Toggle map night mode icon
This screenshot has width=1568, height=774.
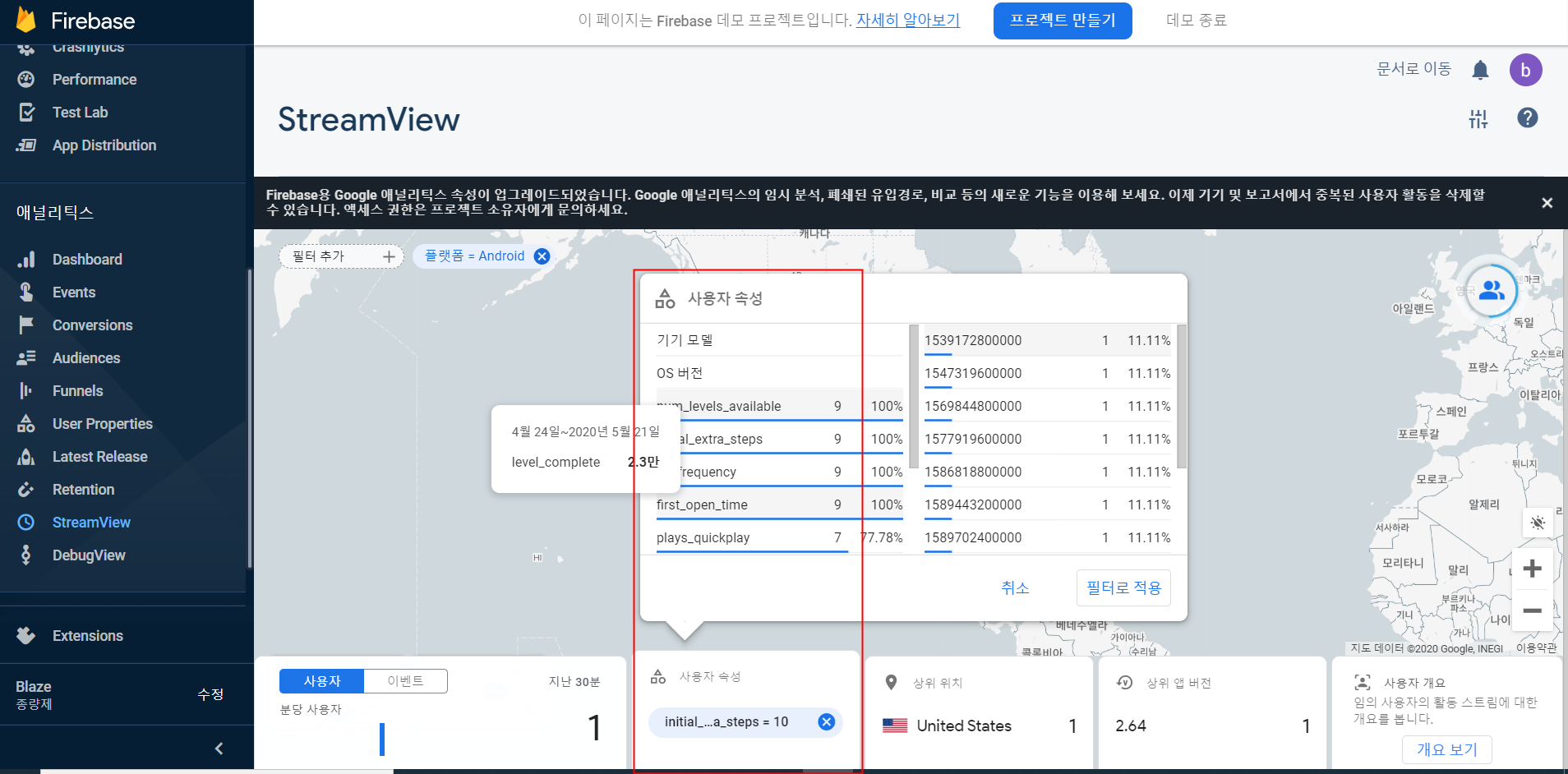(1538, 523)
